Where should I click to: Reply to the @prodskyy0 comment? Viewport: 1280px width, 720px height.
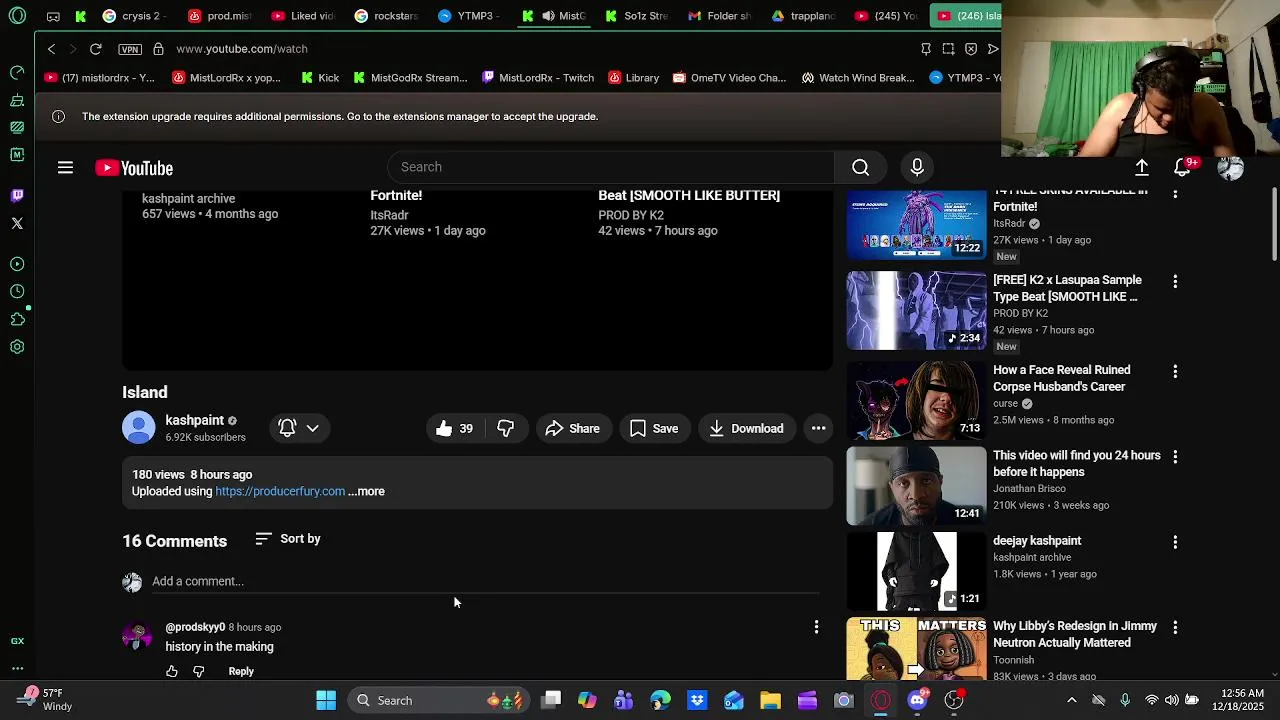241,671
